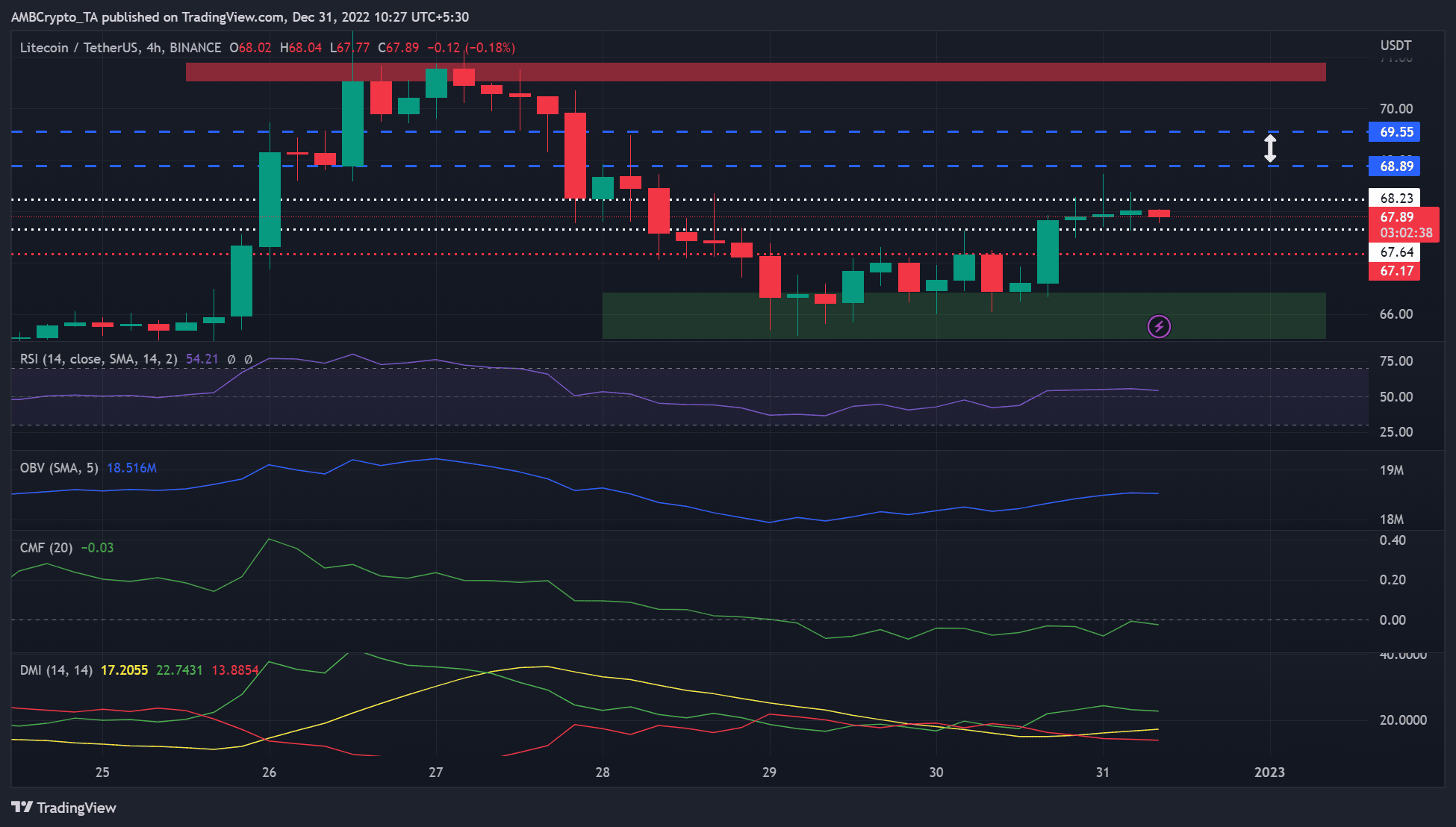
Task: Click the AMBCrypto_TA published header text
Action: click(x=240, y=17)
